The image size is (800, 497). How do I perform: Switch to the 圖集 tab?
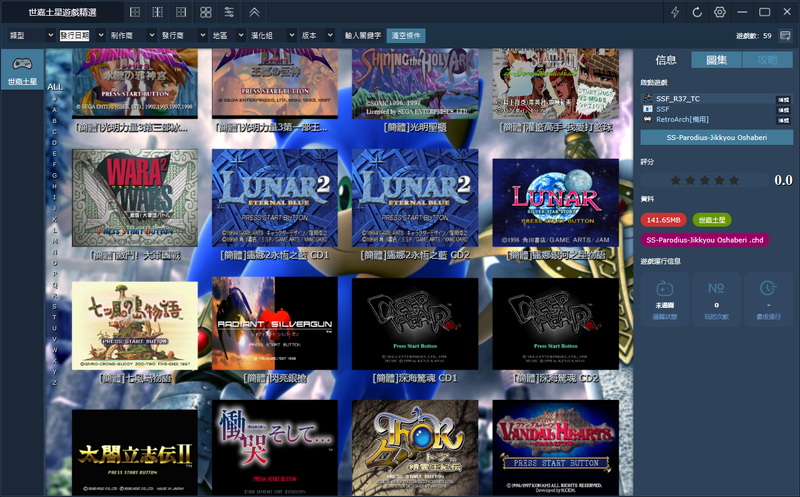716,60
